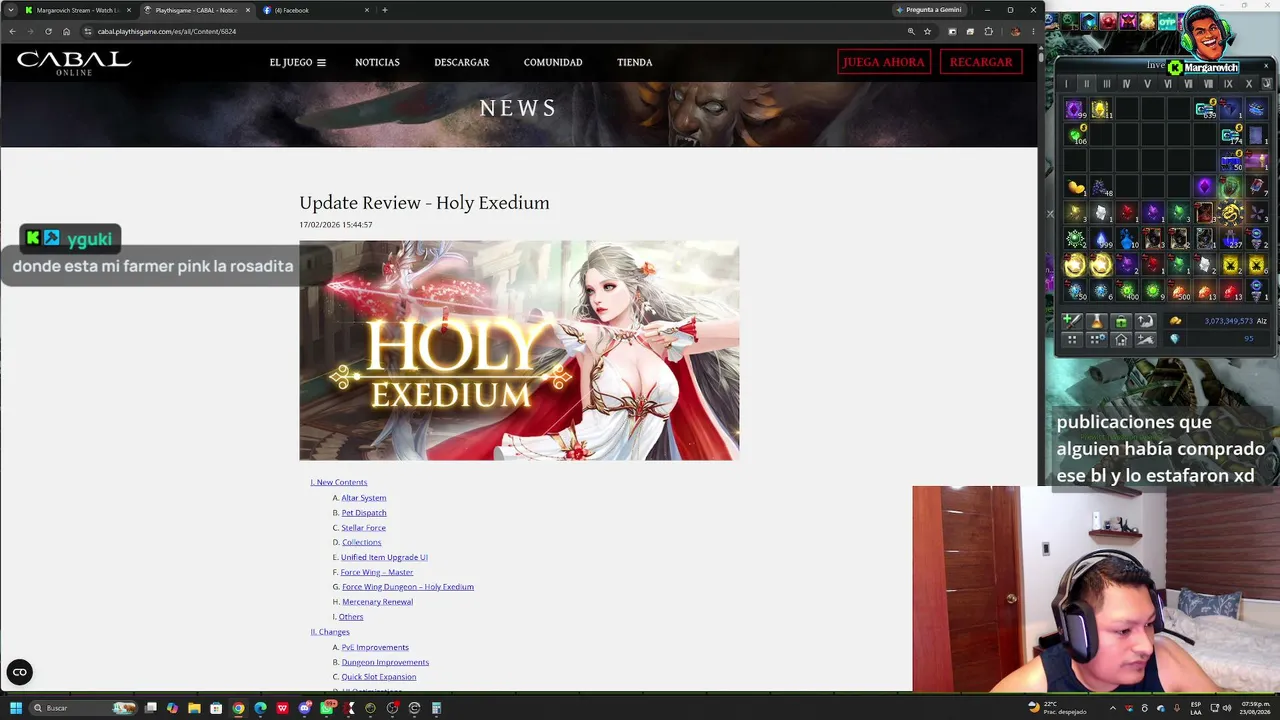The image size is (1280, 720).
Task: Select the blue orb item with count 50
Action: [x=1075, y=291]
